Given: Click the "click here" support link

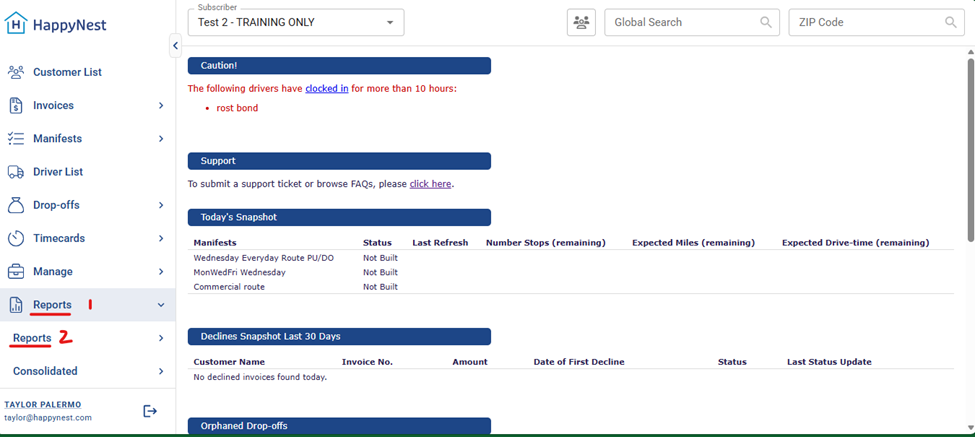Looking at the screenshot, I should 430,184.
